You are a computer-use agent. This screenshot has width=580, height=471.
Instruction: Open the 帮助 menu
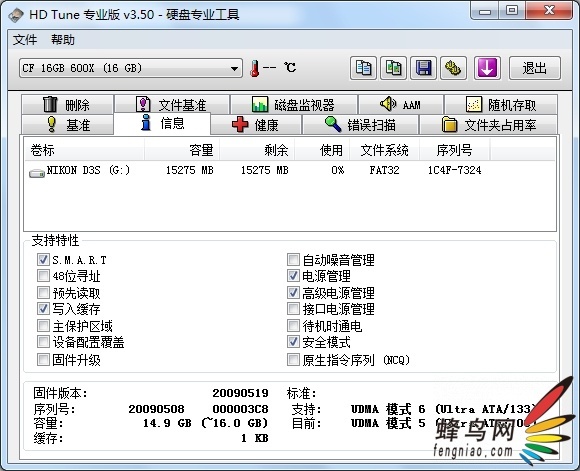click(63, 40)
